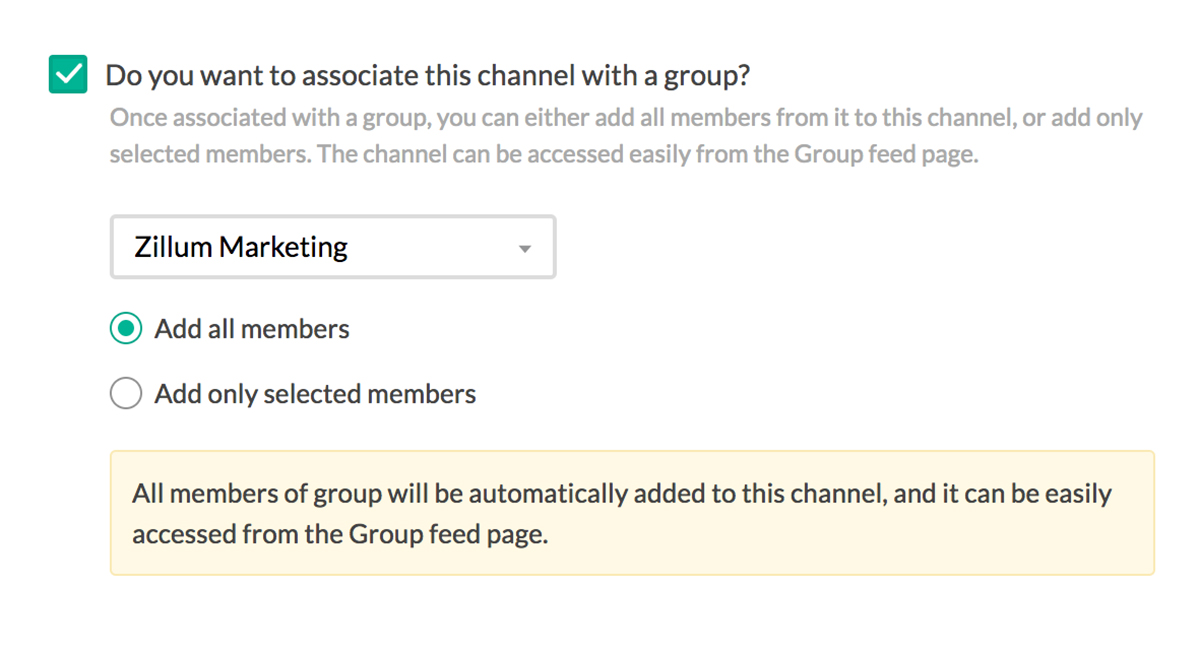The image size is (1200, 651).
Task: Select the 'Add only selected members' radio button
Action: point(126,394)
